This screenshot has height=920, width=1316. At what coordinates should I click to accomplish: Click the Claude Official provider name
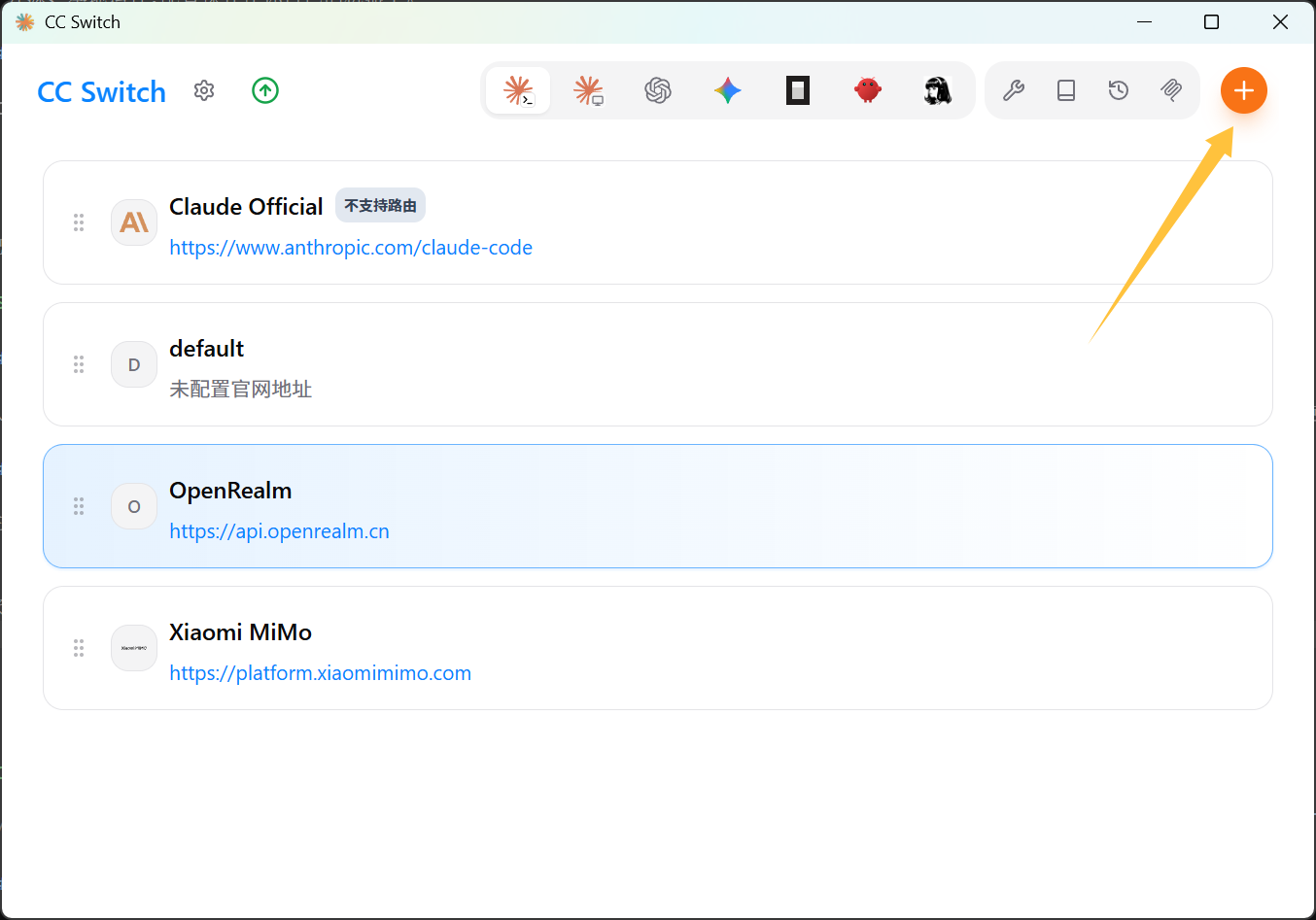coord(246,207)
